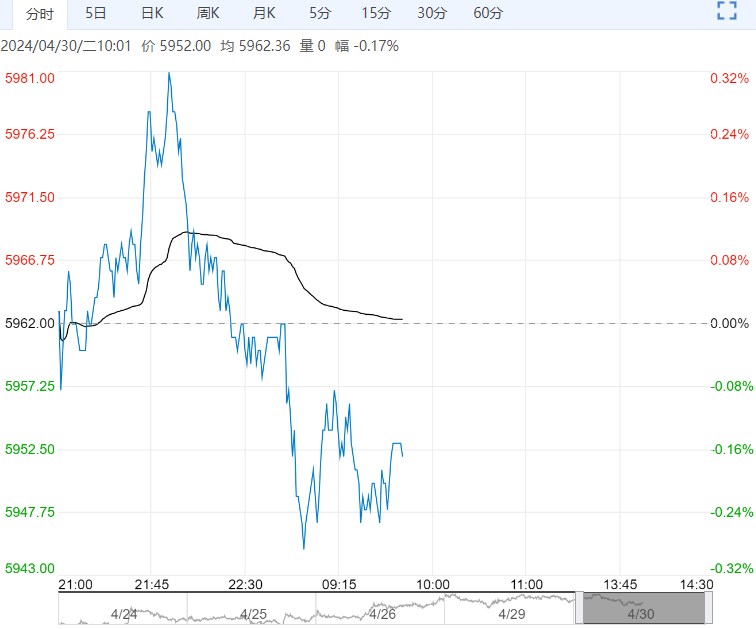Click the left handle of the range selector

579,608
